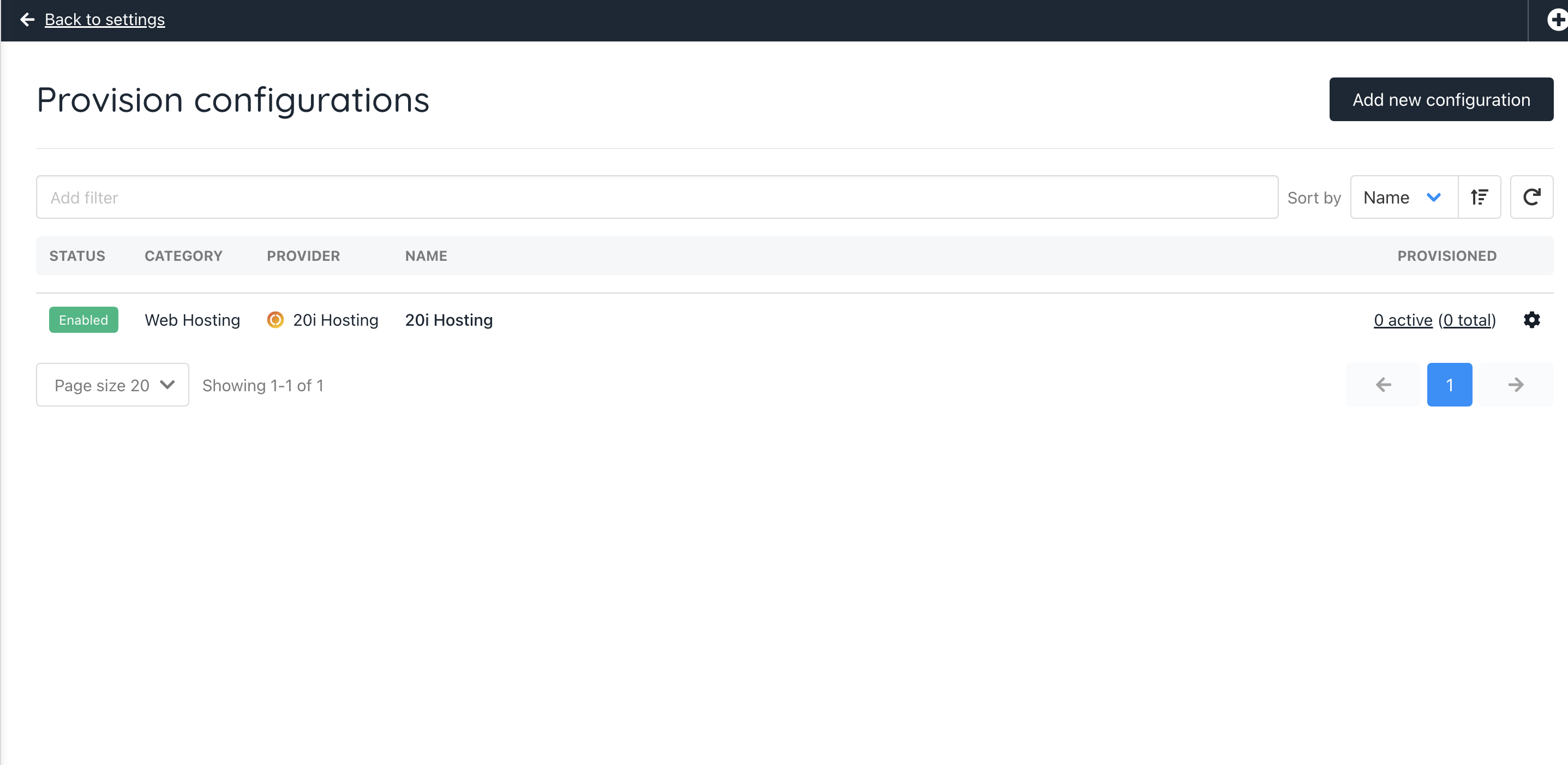This screenshot has width=1568, height=765.
Task: Click the green Enabled status badge
Action: click(83, 320)
